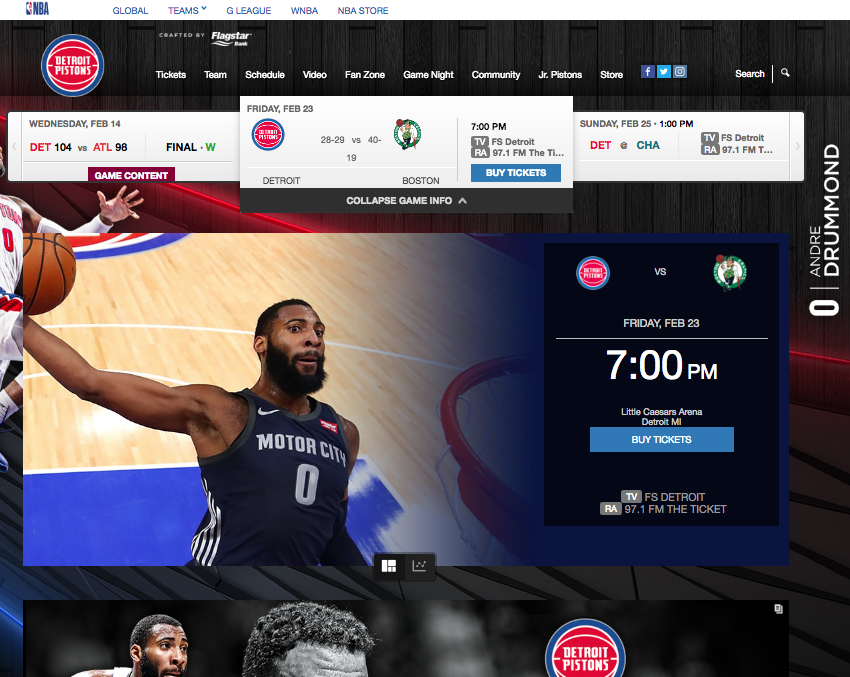Switch hero to stats chart view

(x=420, y=566)
